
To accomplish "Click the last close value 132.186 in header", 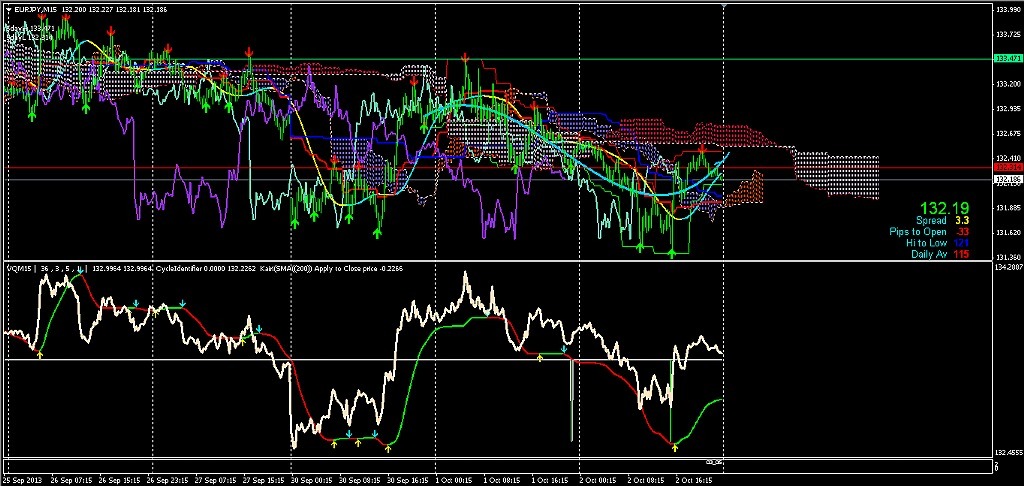I will (x=155, y=10).
